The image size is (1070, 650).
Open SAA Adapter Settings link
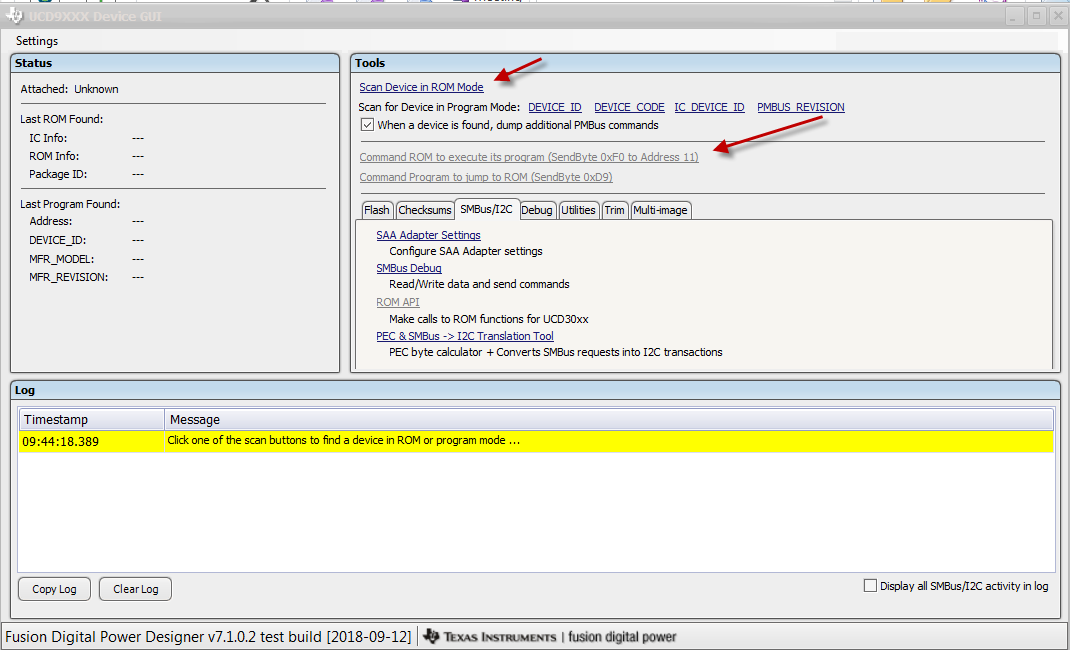tap(428, 235)
